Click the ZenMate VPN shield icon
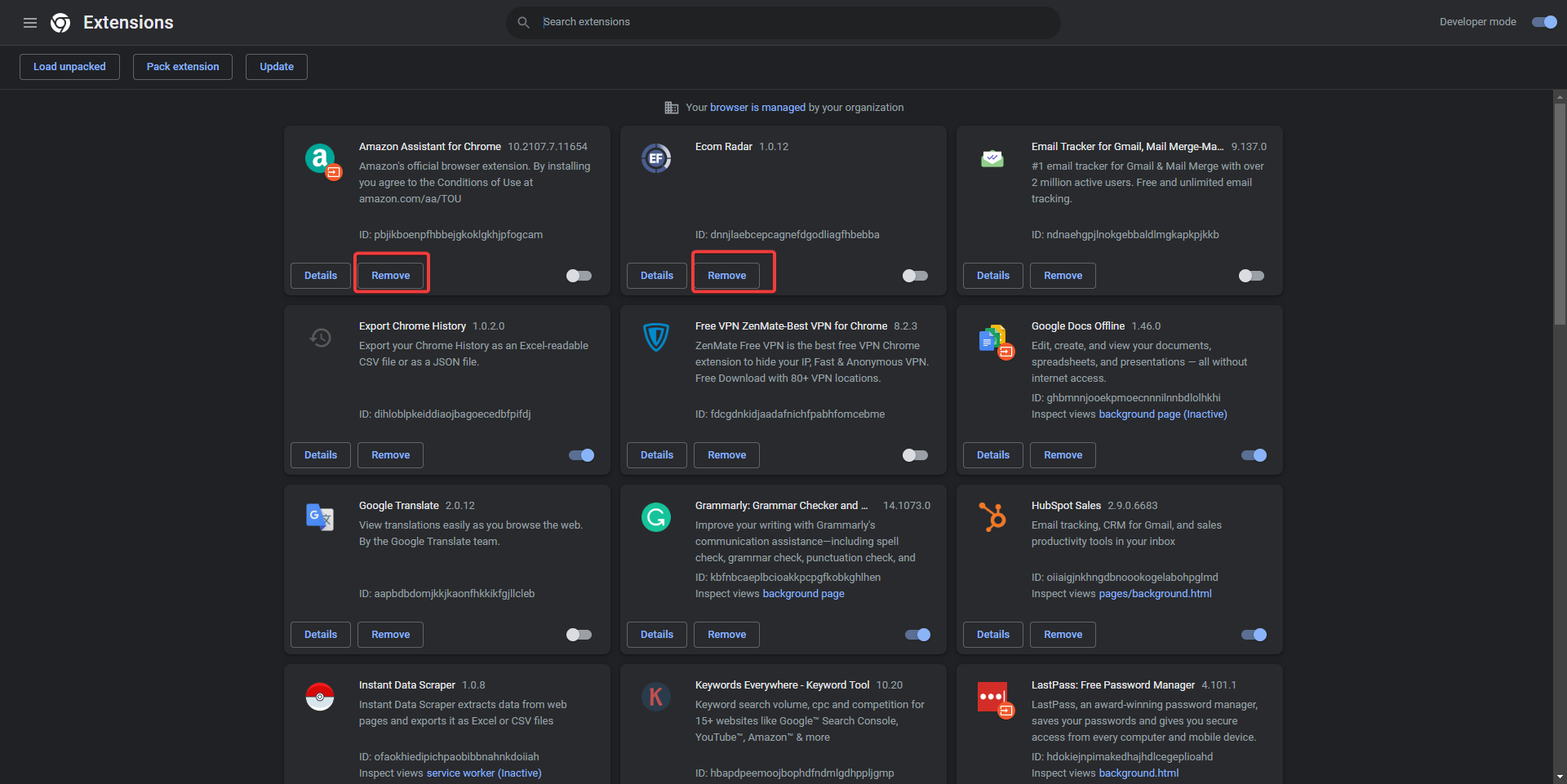 pyautogui.click(x=656, y=337)
